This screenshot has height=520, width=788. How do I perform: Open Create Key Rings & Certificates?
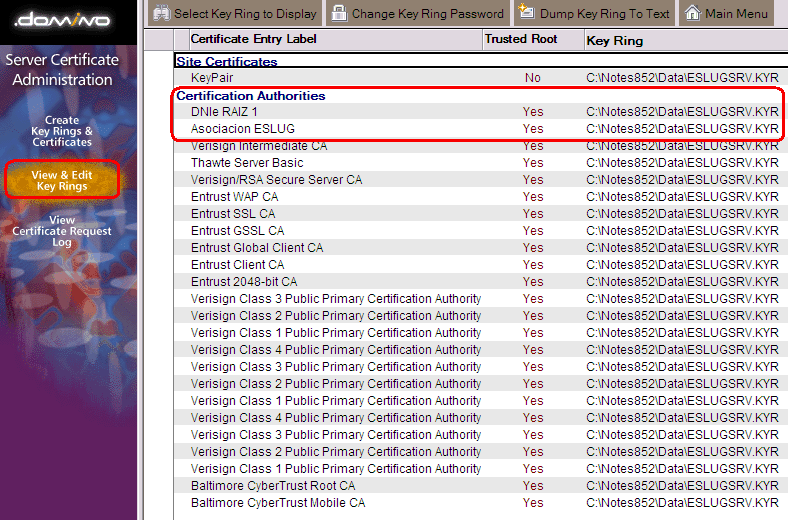pos(62,131)
